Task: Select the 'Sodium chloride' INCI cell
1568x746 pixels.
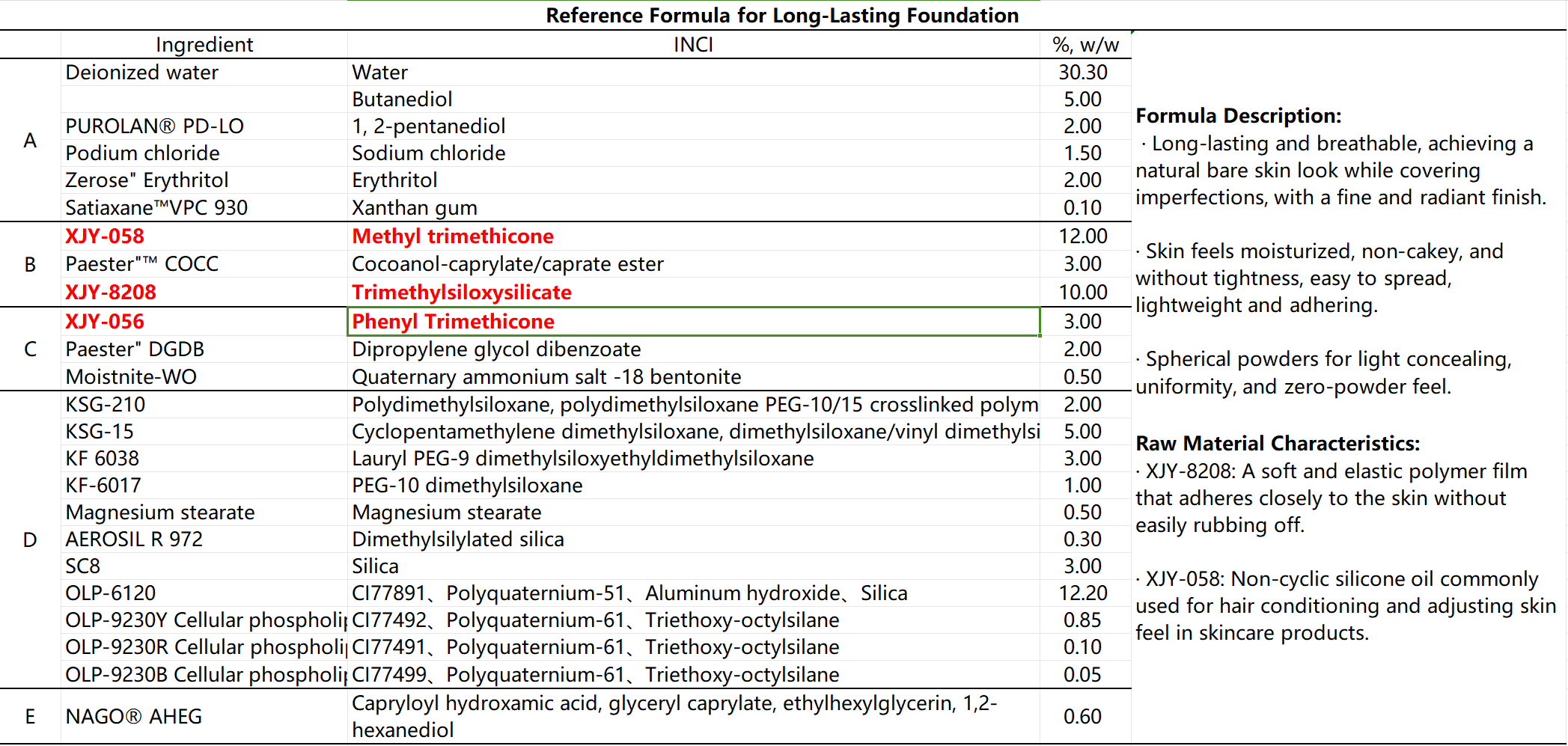Action: [693, 153]
